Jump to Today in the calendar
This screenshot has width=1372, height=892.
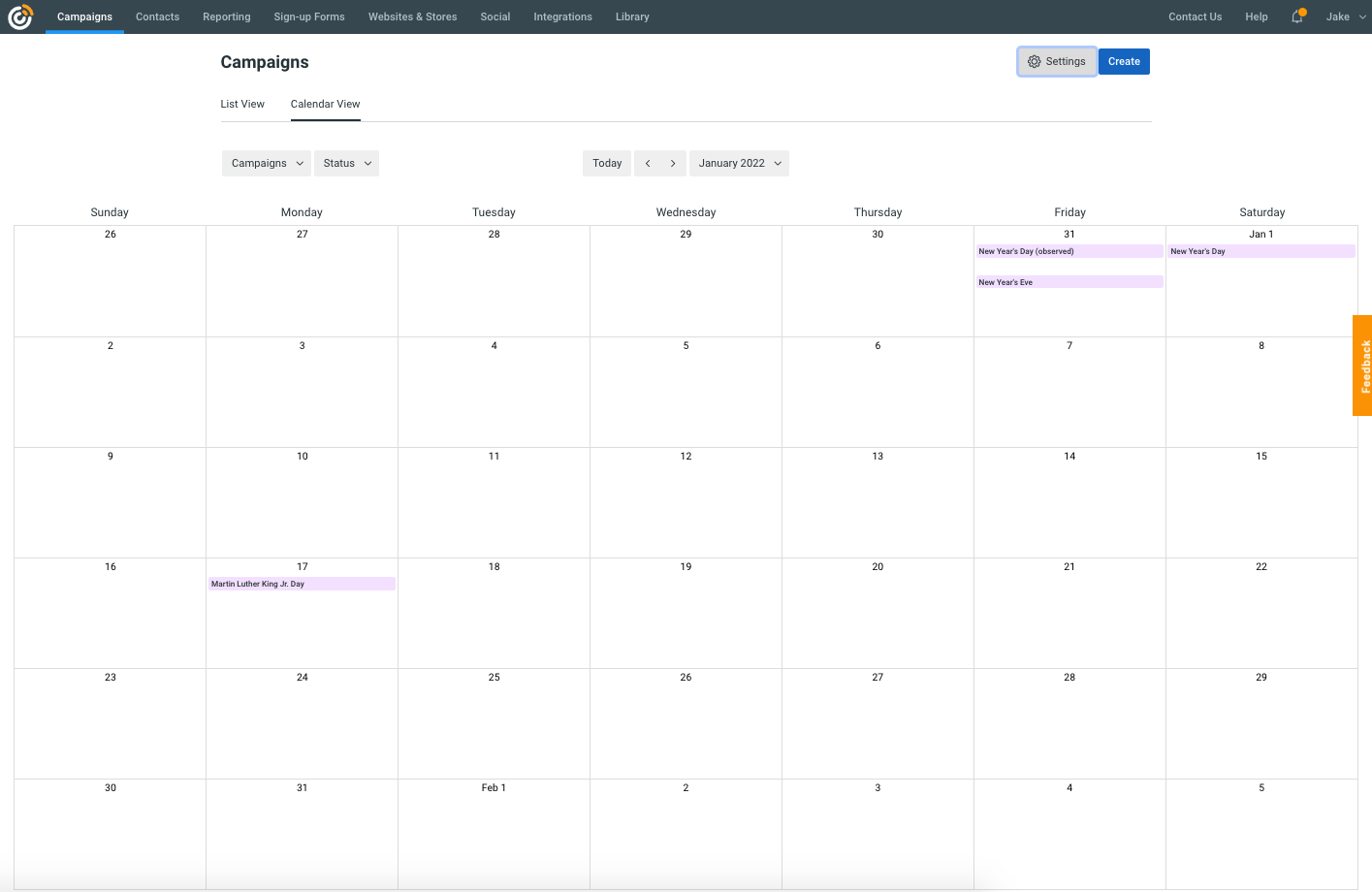pos(607,163)
